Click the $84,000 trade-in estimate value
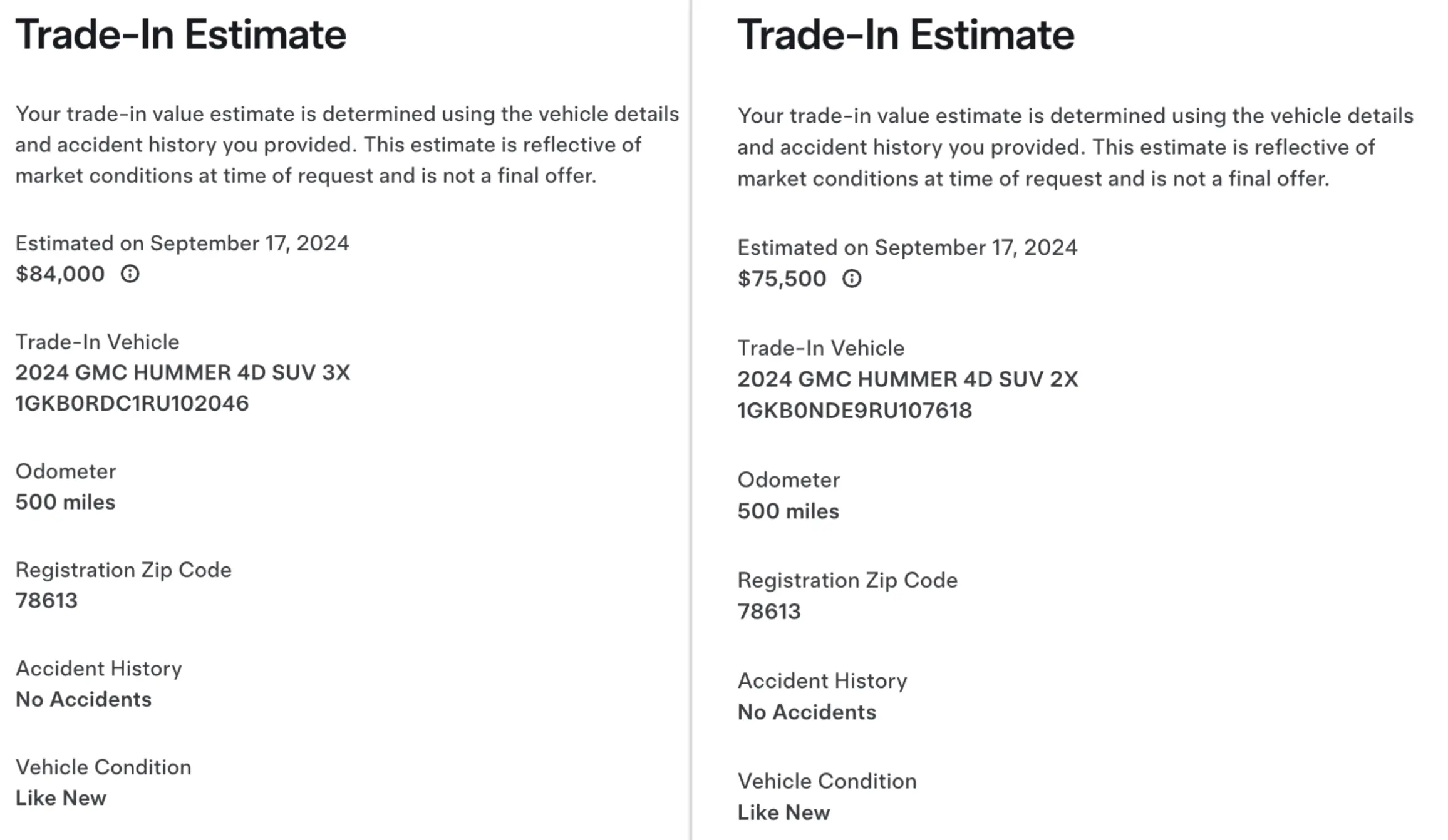 pyautogui.click(x=60, y=274)
